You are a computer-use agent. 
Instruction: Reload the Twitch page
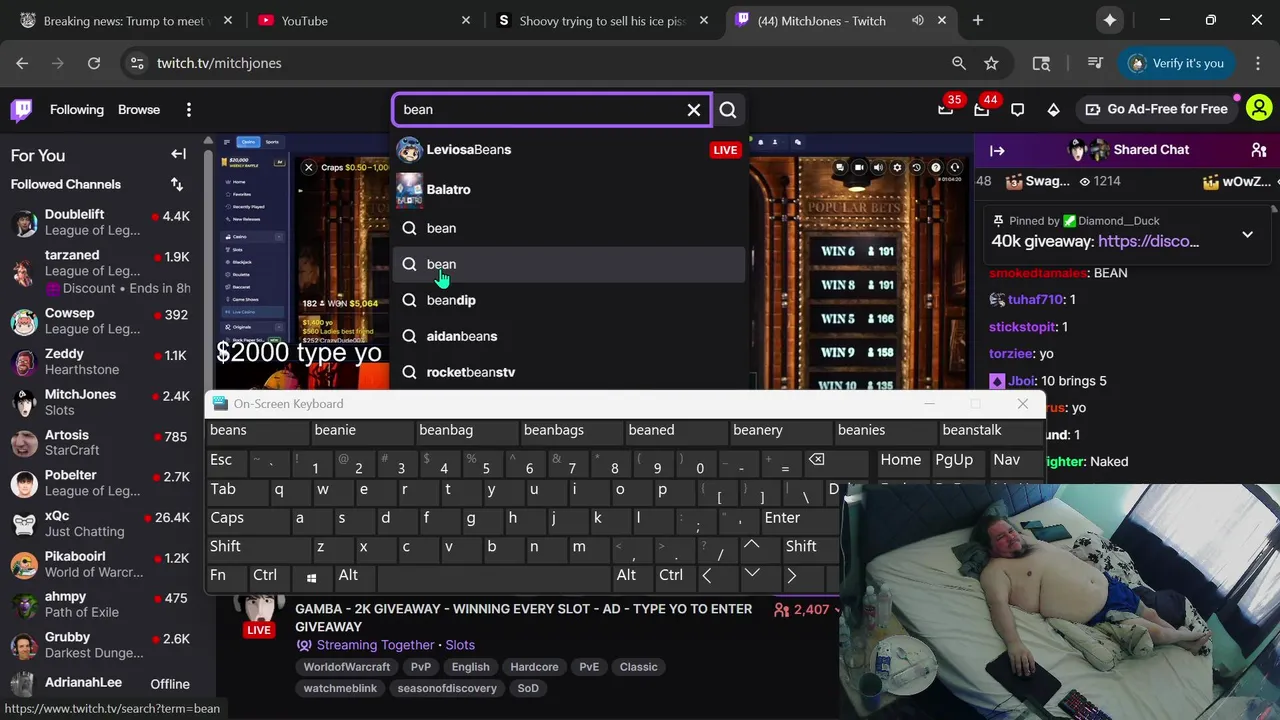point(94,63)
